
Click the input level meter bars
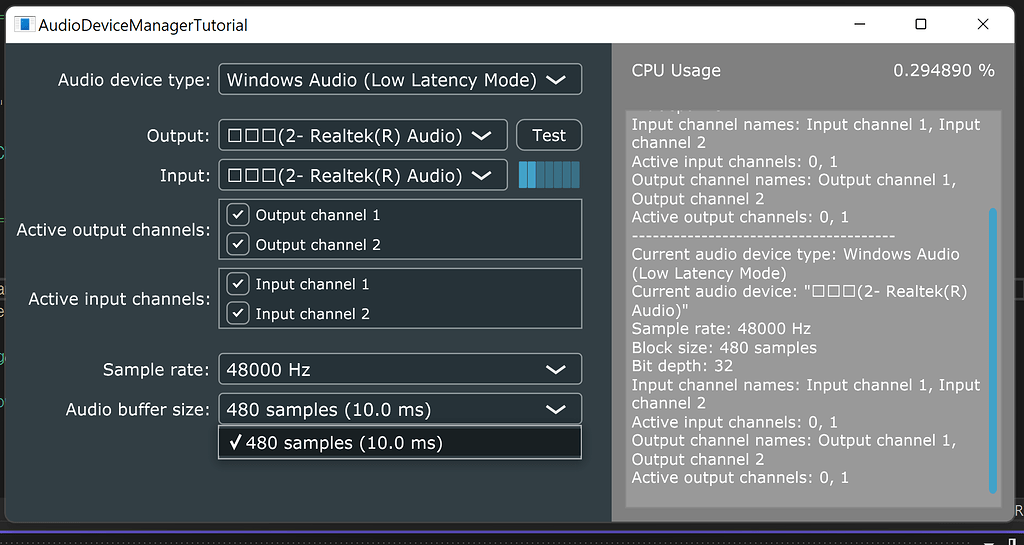(x=549, y=175)
